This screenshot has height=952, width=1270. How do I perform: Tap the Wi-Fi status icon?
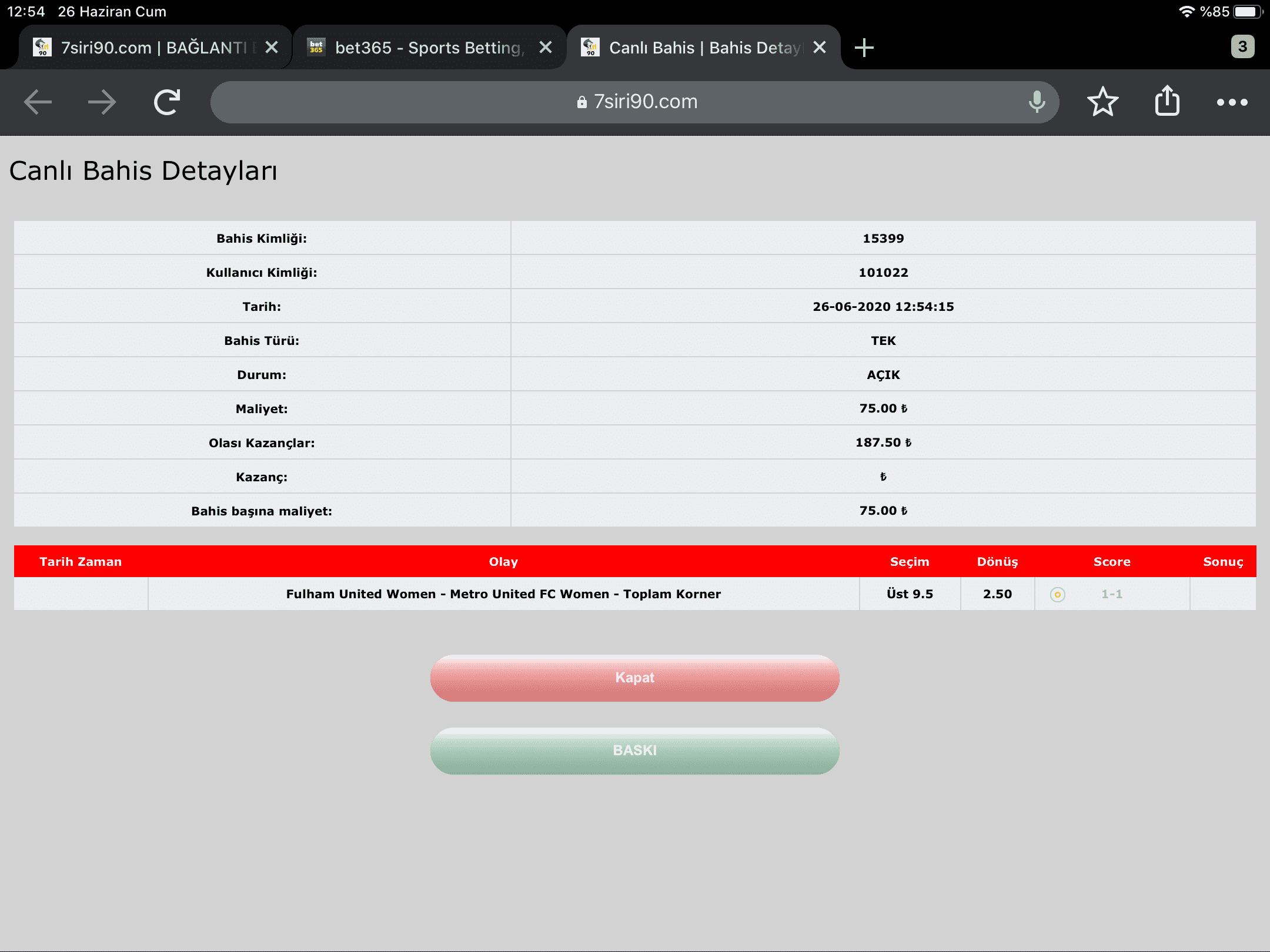coord(1187,12)
